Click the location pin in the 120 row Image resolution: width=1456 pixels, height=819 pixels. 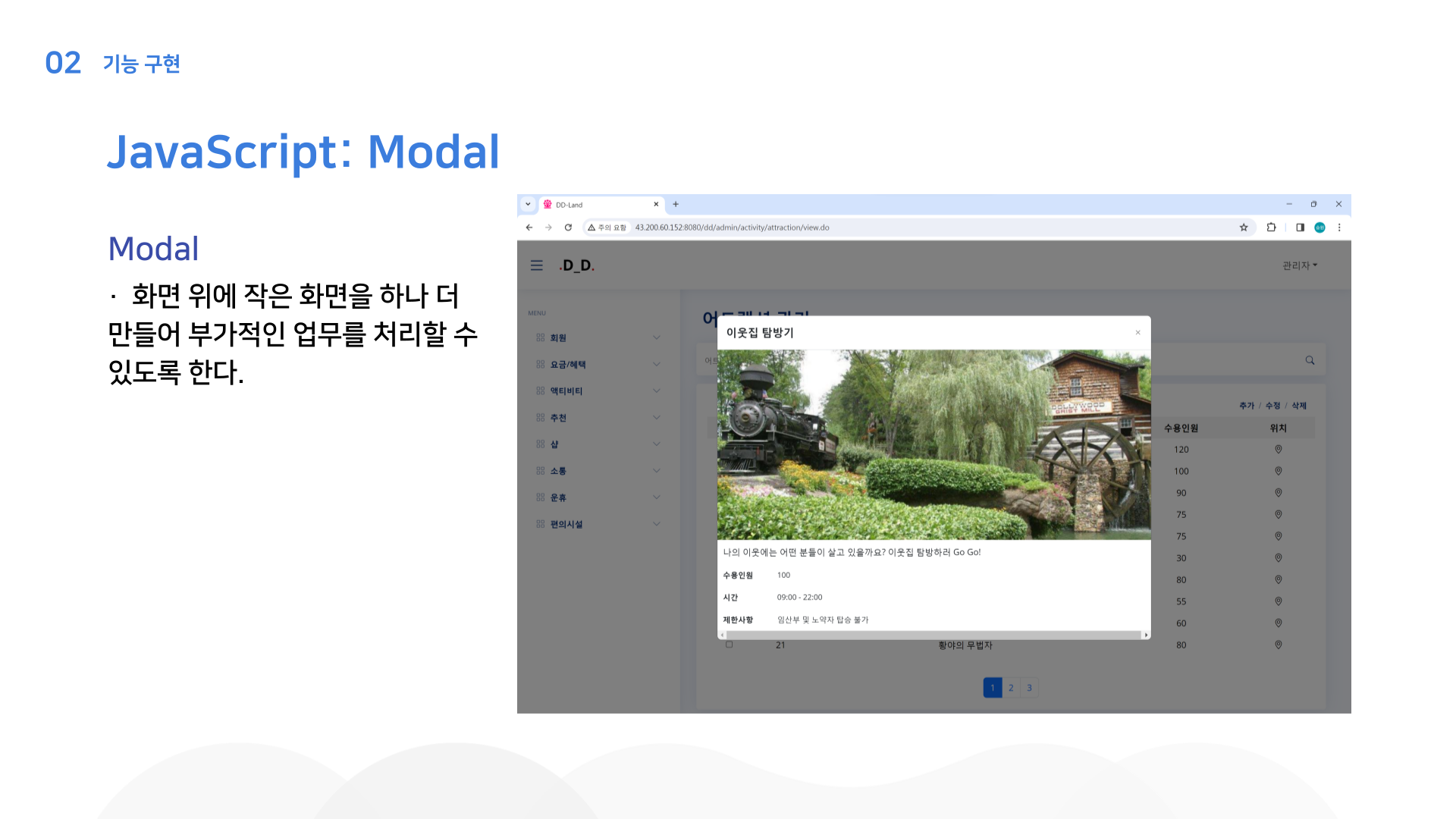pos(1279,450)
